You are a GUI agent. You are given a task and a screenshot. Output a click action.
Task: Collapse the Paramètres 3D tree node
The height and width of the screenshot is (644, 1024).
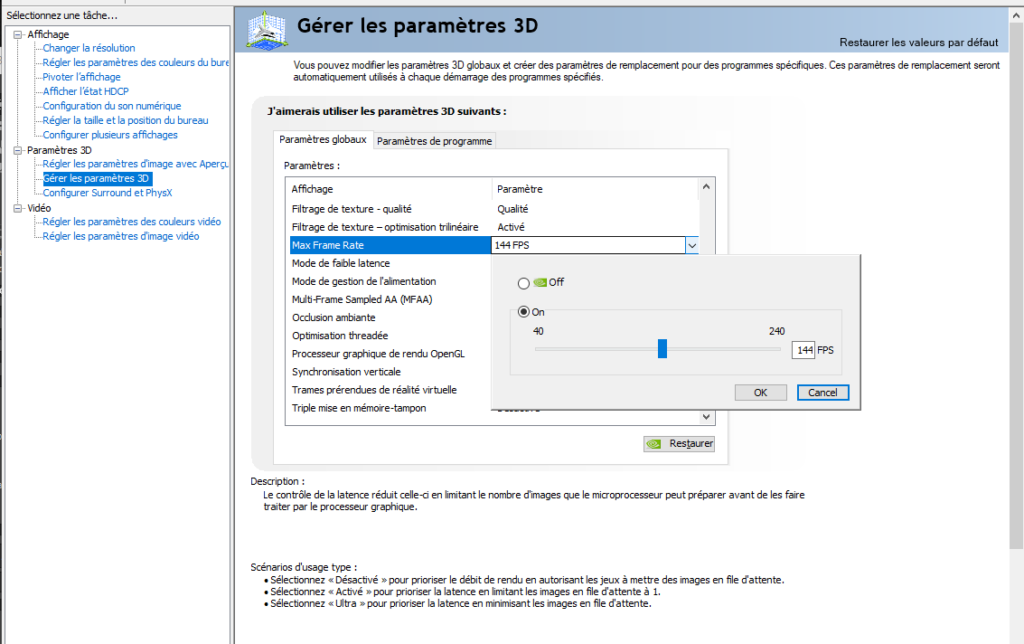[x=17, y=150]
